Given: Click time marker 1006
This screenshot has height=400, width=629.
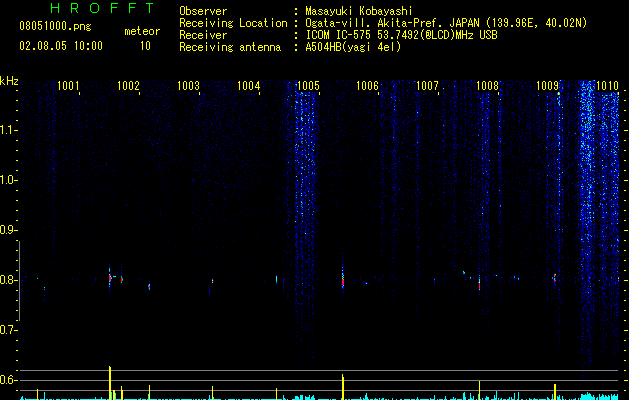Looking at the screenshot, I should coord(367,86).
